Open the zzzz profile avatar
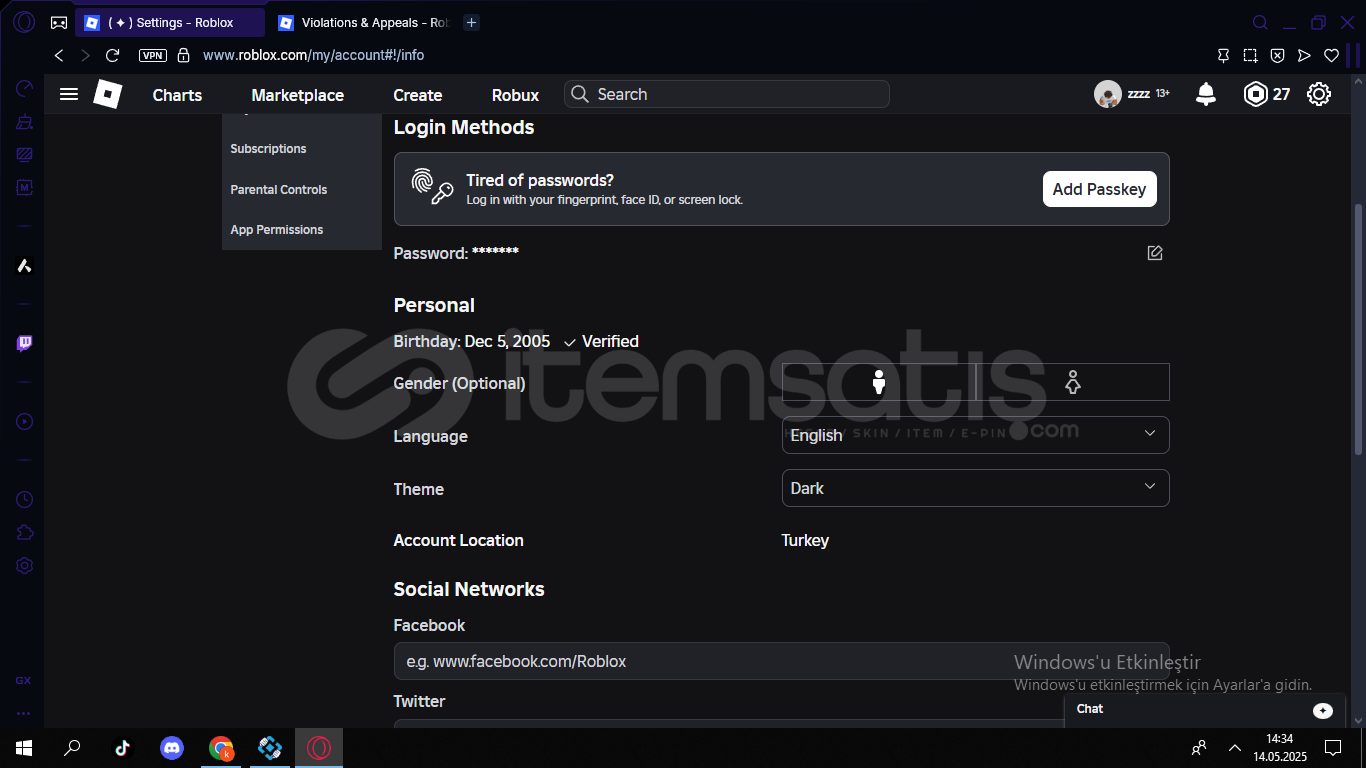1366x768 pixels. tap(1107, 94)
